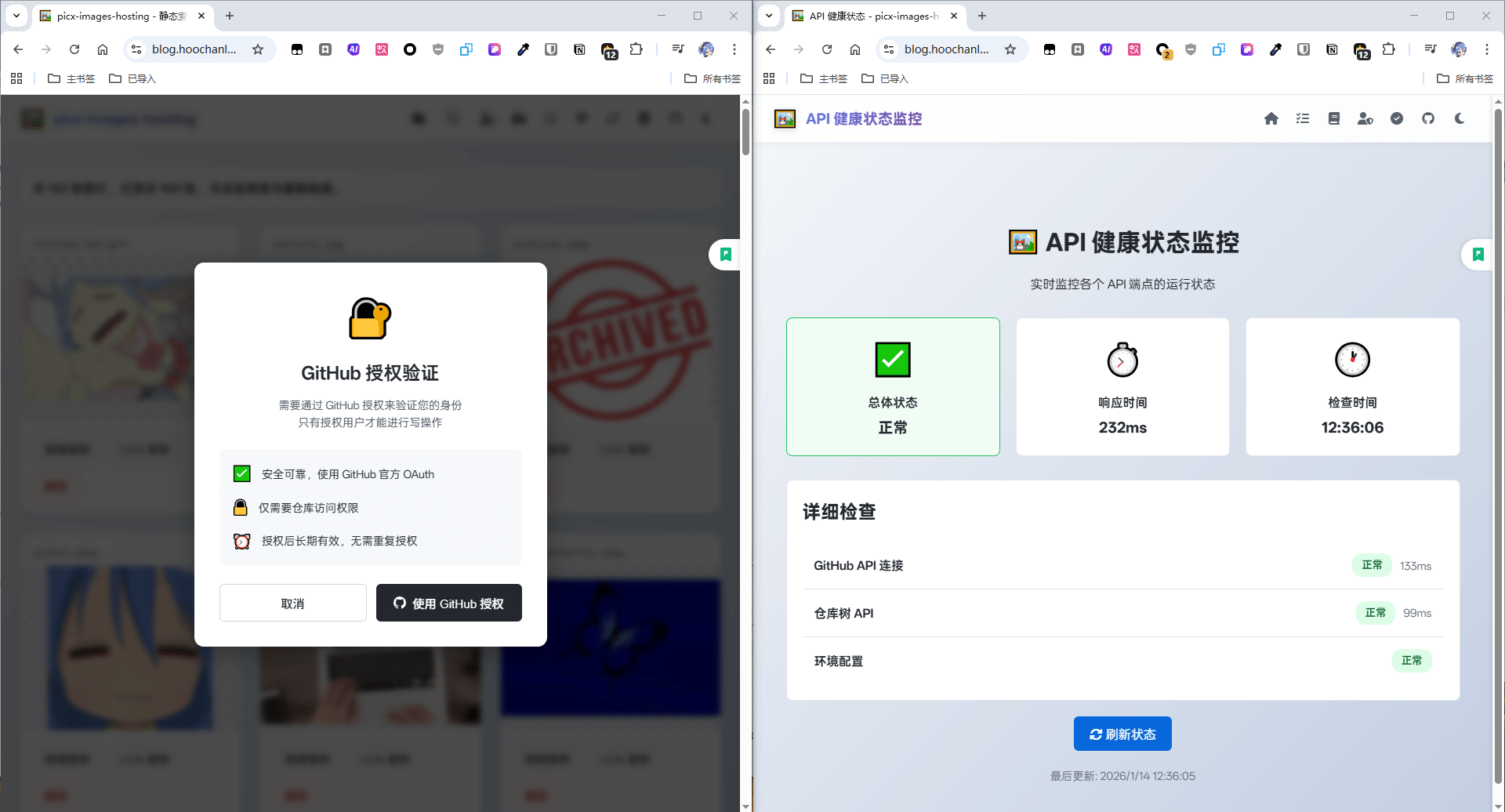Screen dimensions: 1505x812
Task: Open the profile avatar in right window toolbar
Action: pos(1459,49)
